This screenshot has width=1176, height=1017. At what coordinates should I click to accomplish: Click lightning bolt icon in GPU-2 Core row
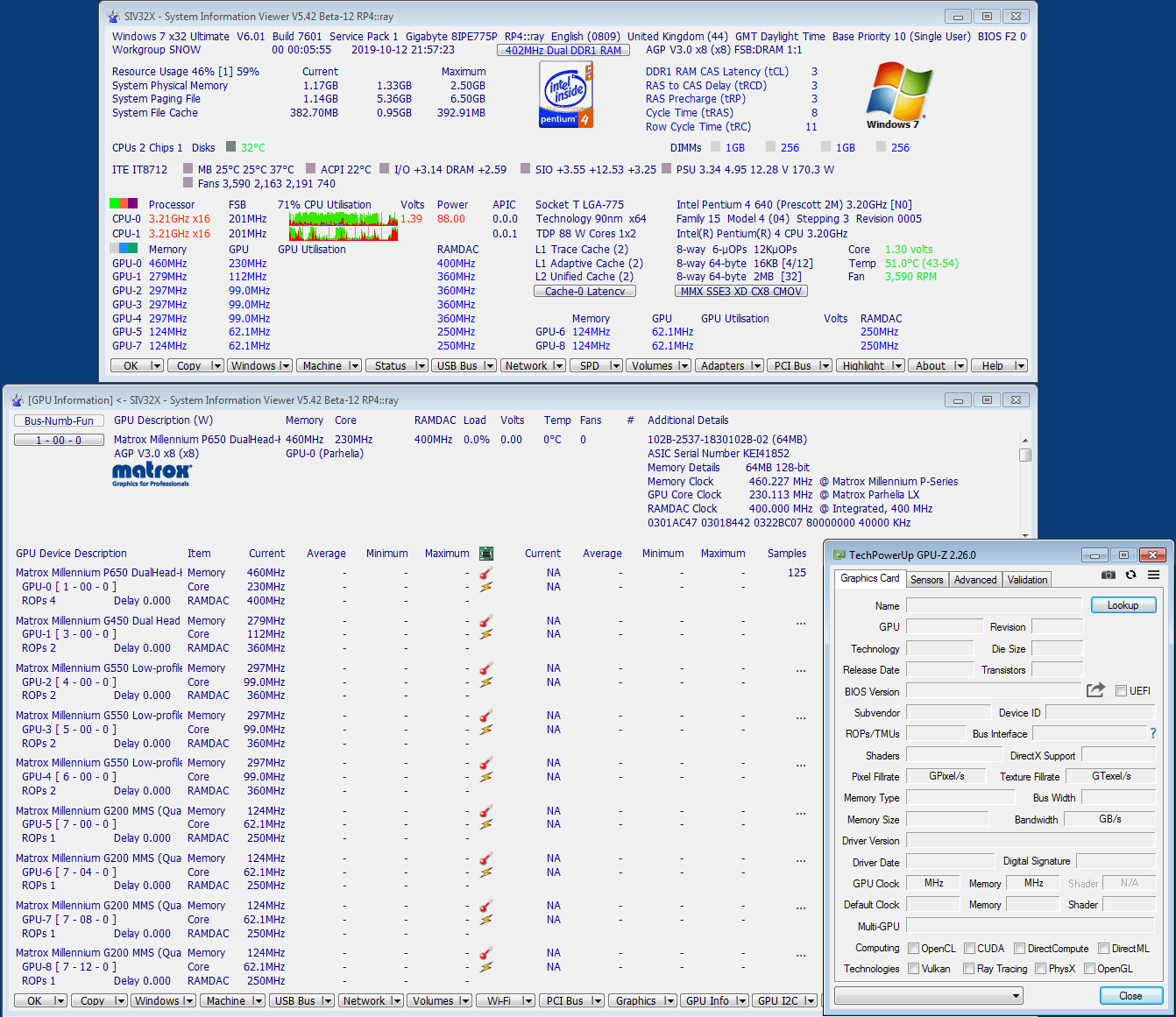[x=486, y=682]
